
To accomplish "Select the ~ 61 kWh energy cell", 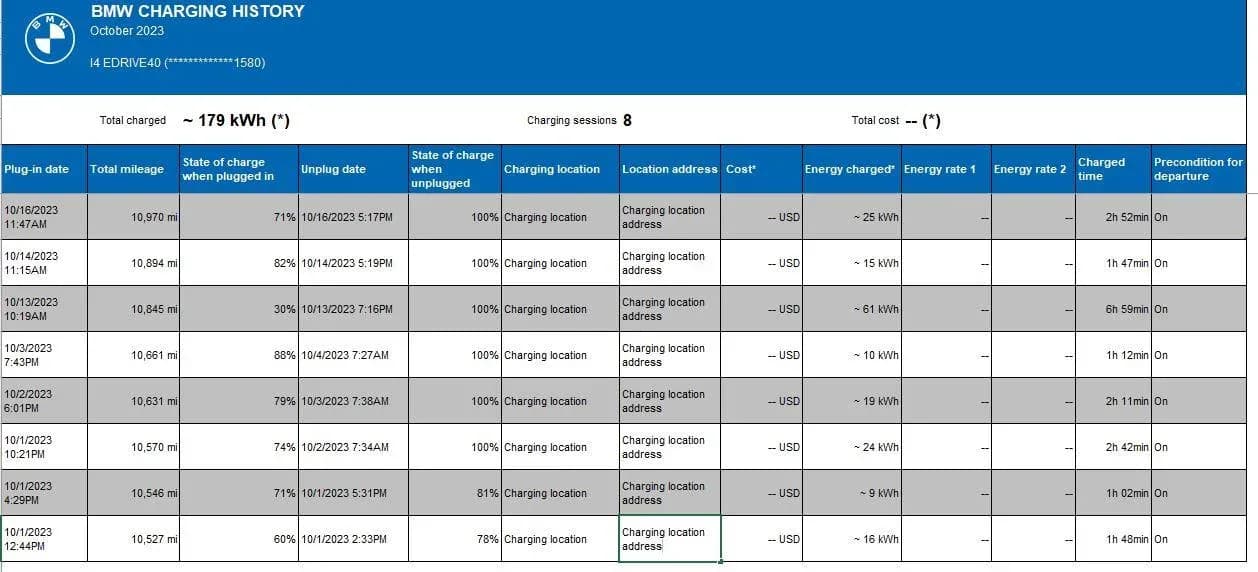I will (852, 309).
